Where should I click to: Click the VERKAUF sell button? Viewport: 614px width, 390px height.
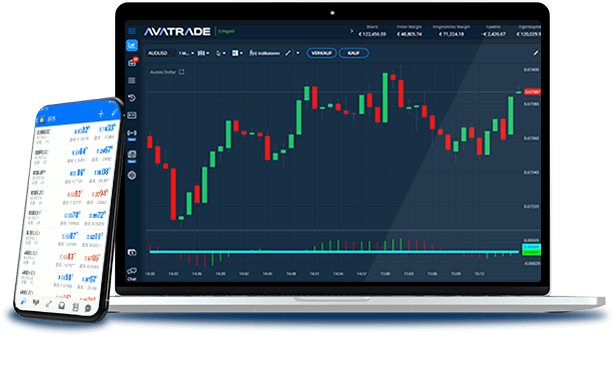321,53
